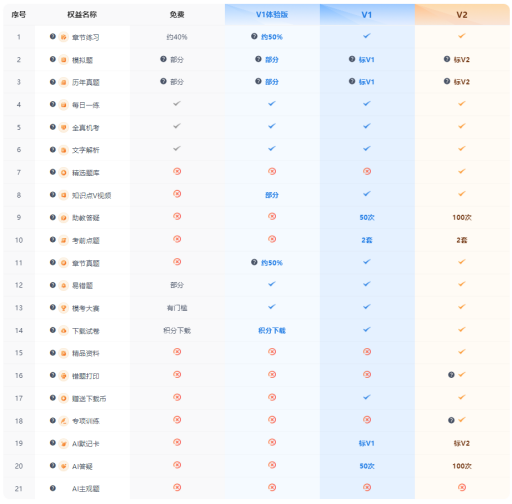Click the 约40% cell in 免费 column
The image size is (512, 504).
[177, 37]
